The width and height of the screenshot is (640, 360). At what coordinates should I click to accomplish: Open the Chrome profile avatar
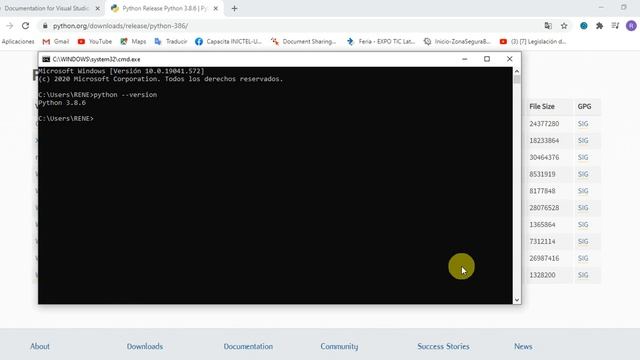pos(631,26)
